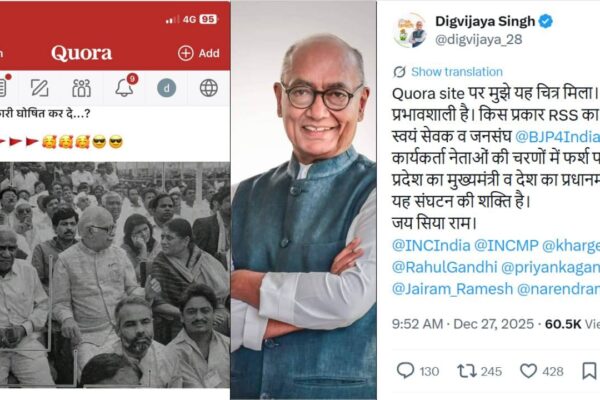
Task: Open Quora Spaces people icon
Action: click(82, 88)
